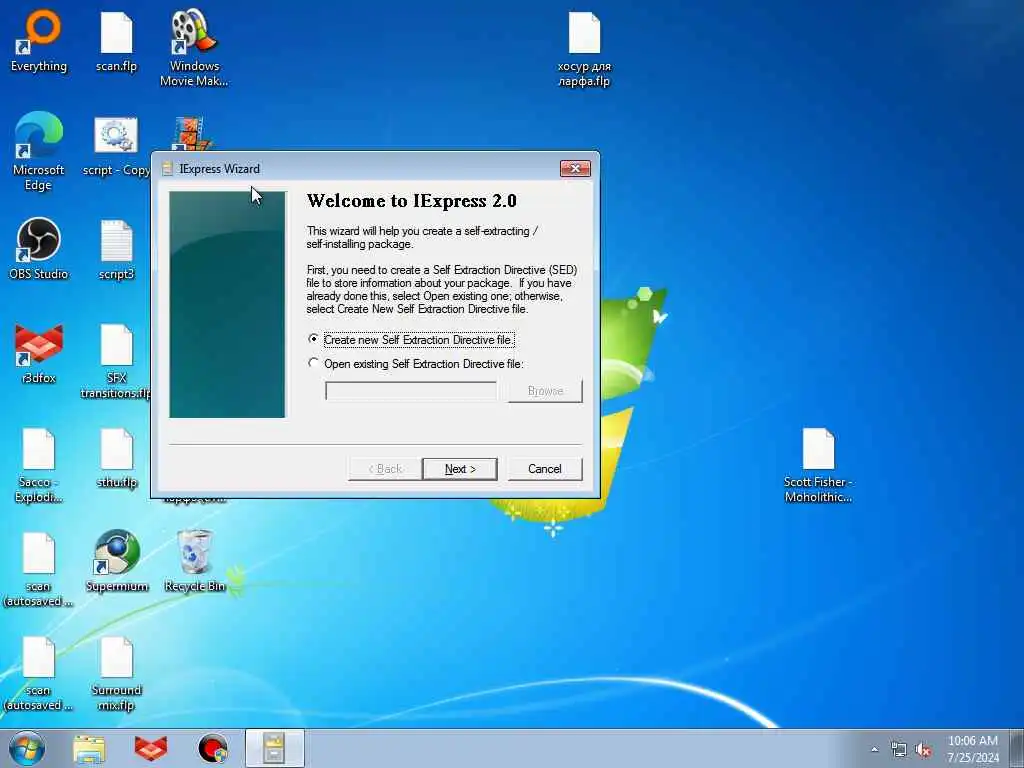The width and height of the screenshot is (1024, 768).
Task: Click the disabled Back button
Action: [385, 469]
